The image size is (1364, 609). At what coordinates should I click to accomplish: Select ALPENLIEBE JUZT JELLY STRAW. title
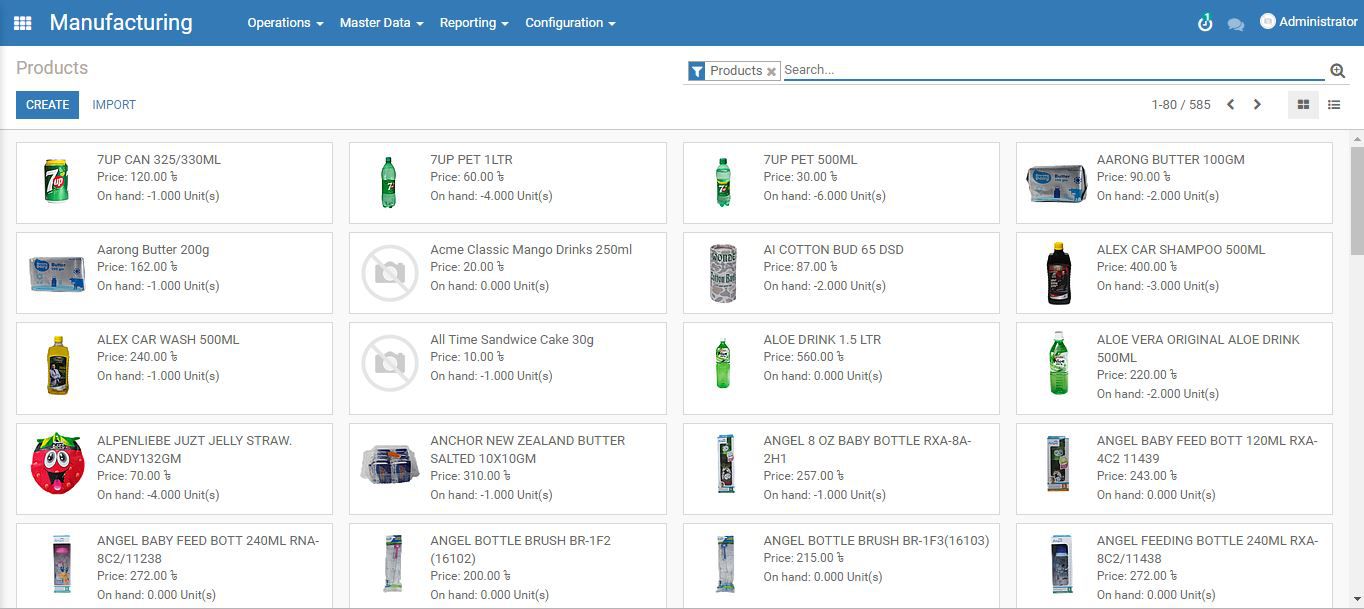click(194, 449)
